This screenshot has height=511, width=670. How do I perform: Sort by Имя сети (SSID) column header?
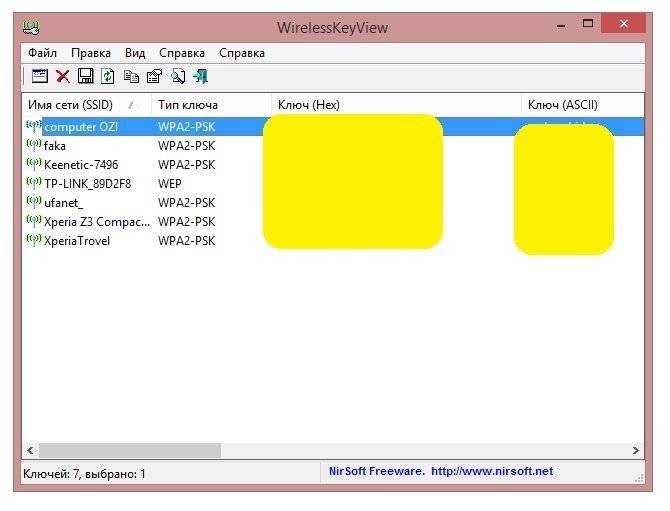(x=87, y=105)
